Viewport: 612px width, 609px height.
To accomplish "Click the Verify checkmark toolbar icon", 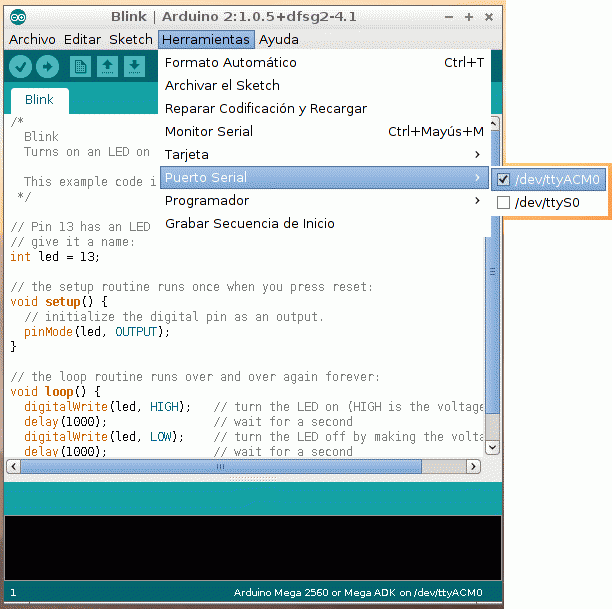I will [x=21, y=66].
